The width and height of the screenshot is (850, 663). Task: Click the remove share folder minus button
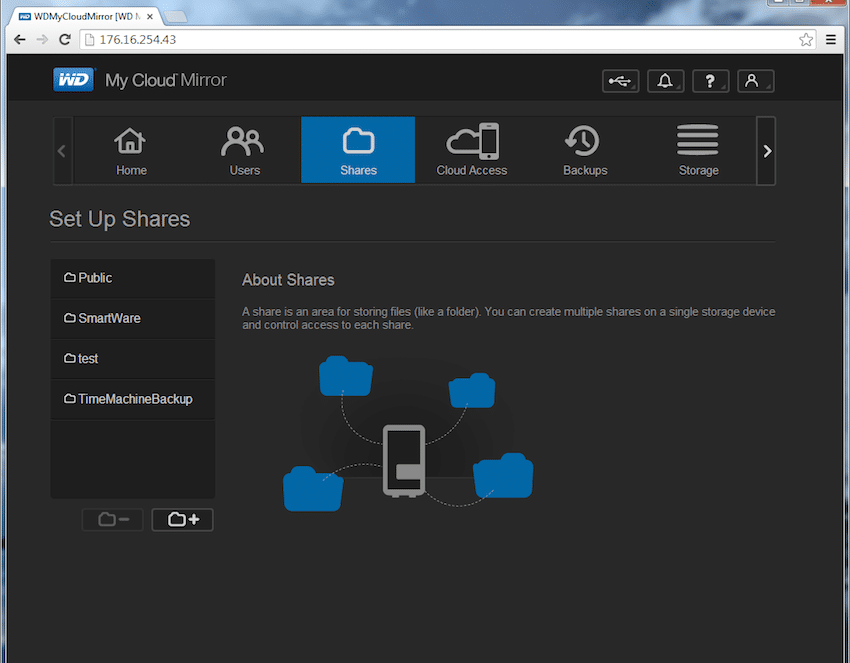click(x=113, y=519)
